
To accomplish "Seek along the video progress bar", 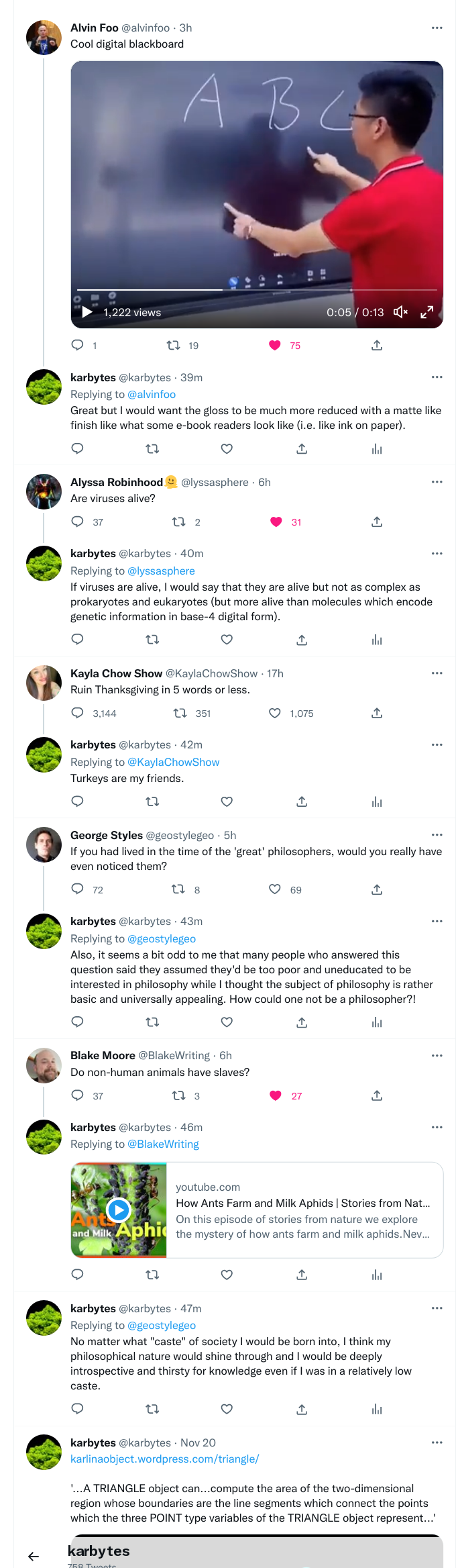I will [257, 290].
